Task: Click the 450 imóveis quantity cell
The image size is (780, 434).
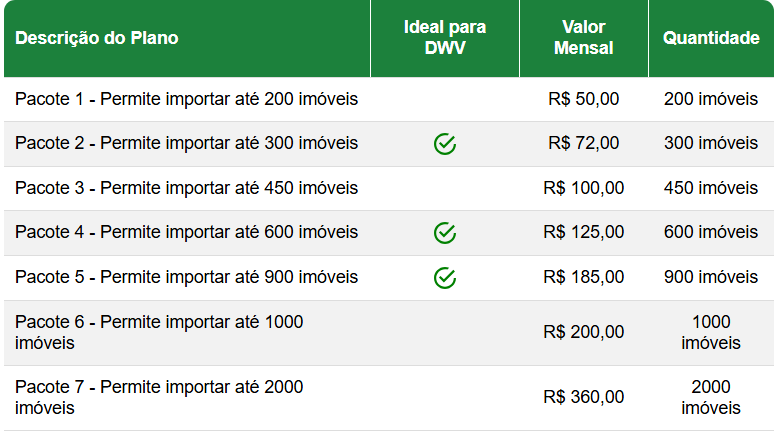Action: (x=711, y=188)
